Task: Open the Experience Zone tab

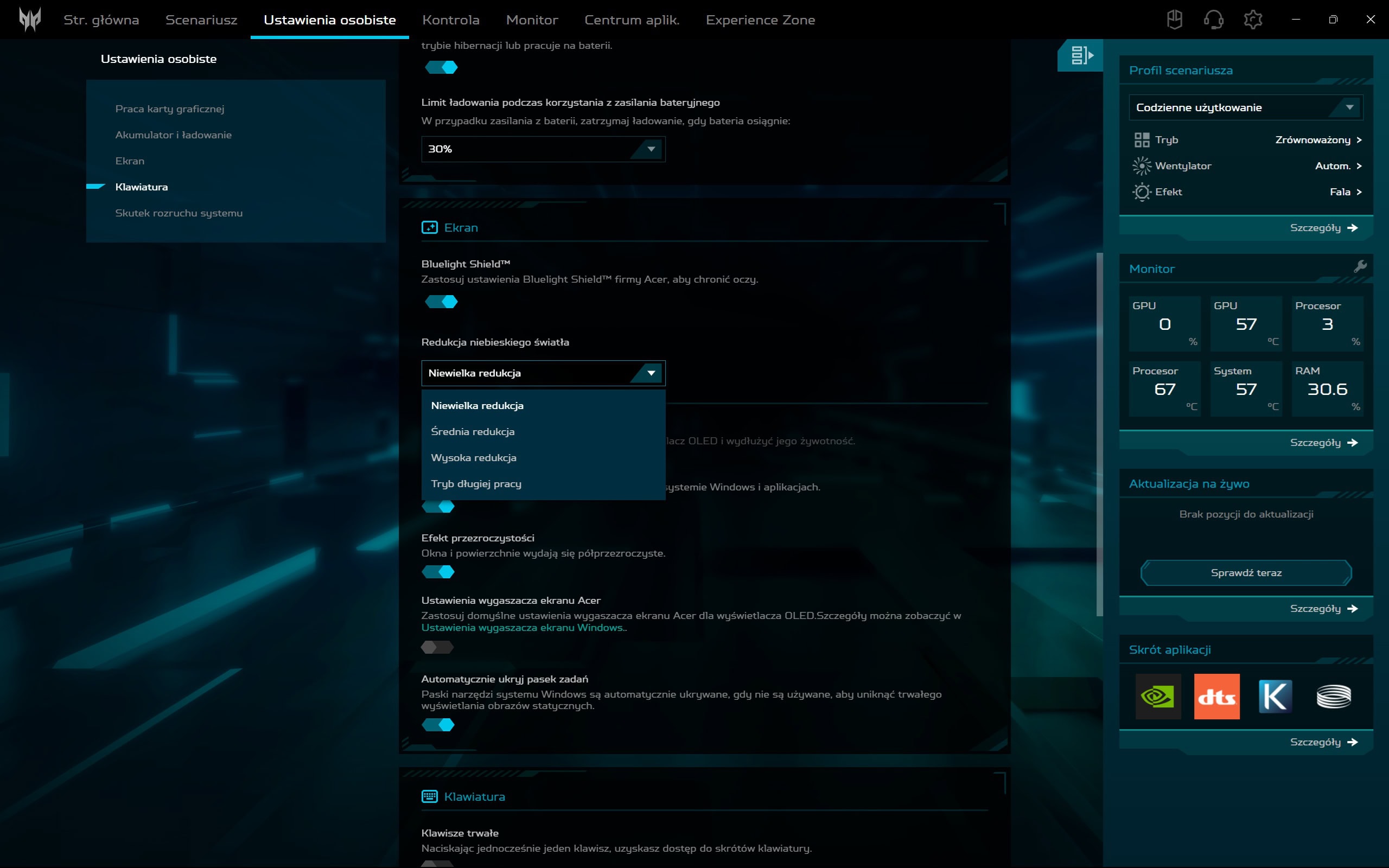Action: click(x=760, y=20)
